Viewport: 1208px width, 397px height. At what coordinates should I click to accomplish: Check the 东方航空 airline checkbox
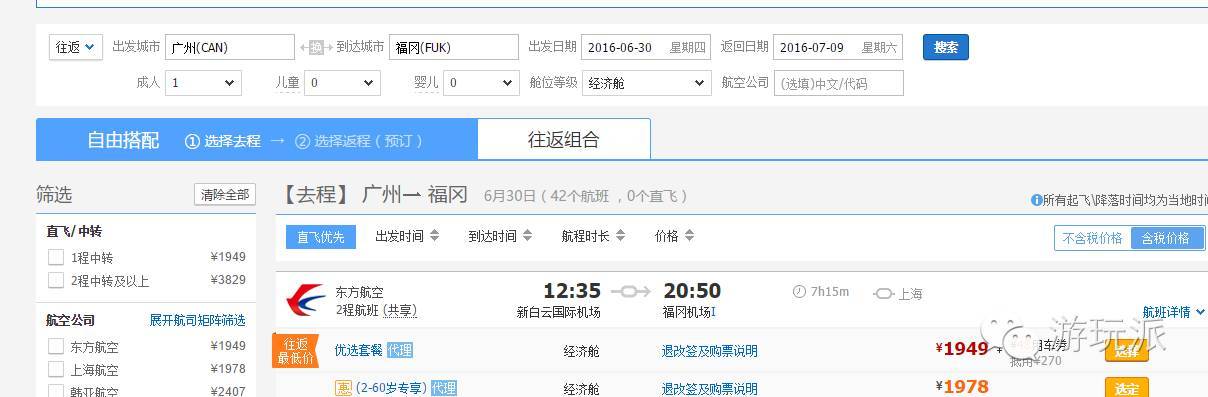[56, 346]
